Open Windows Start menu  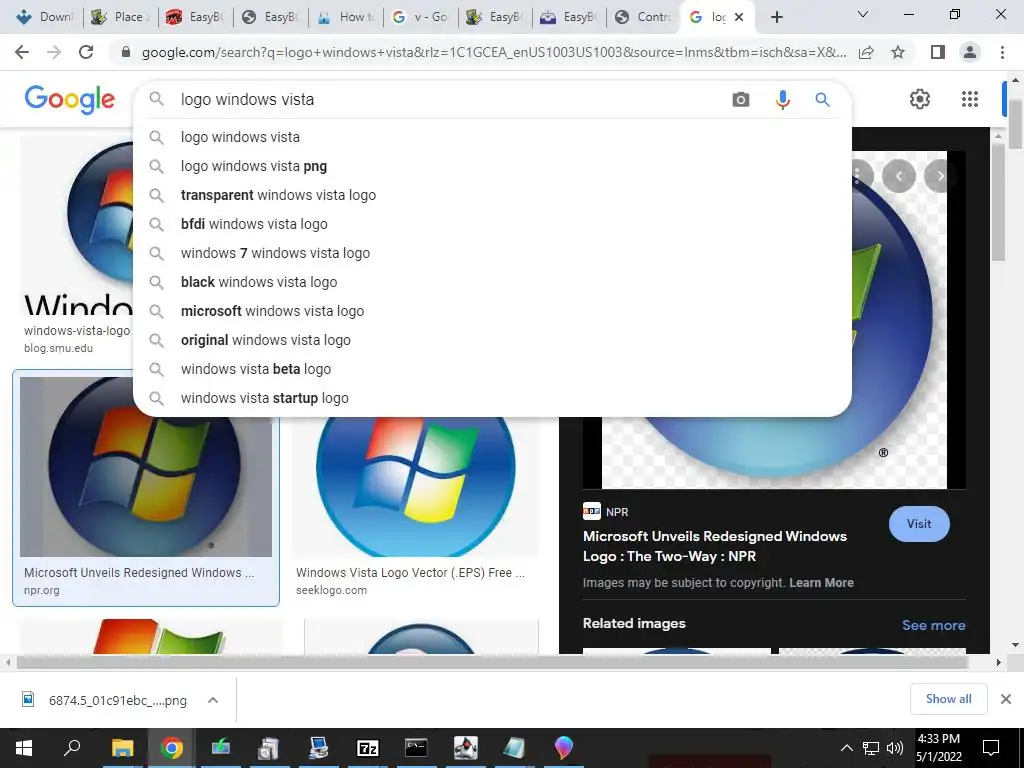(24, 748)
